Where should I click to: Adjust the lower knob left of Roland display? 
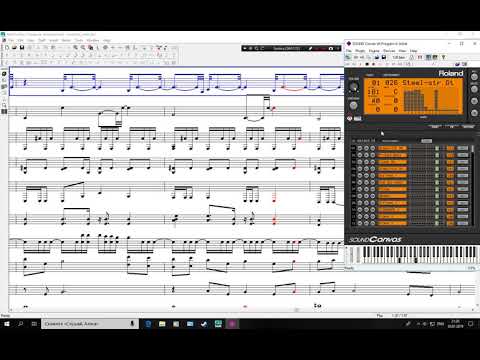pyautogui.click(x=354, y=105)
